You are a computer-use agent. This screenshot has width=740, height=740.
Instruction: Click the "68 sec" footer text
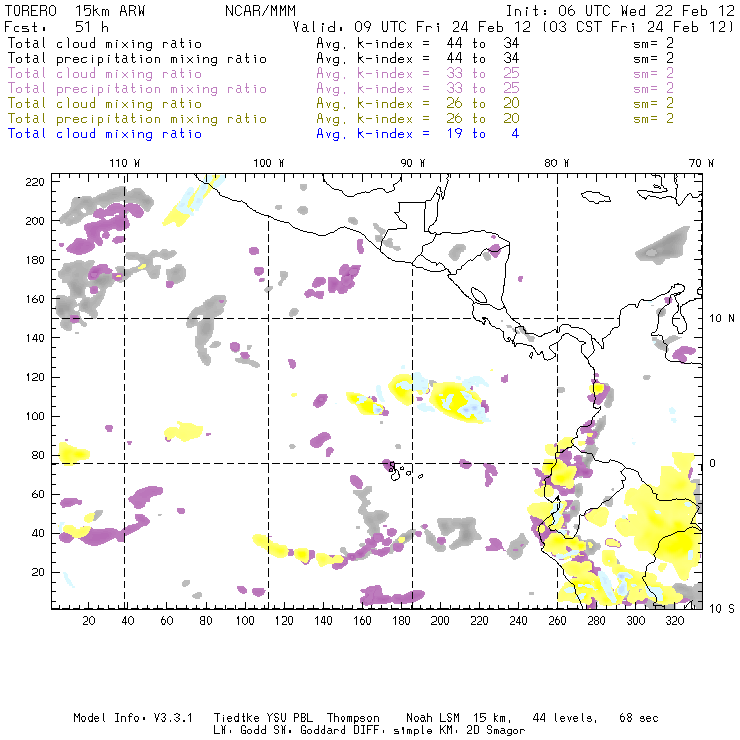tap(639, 718)
